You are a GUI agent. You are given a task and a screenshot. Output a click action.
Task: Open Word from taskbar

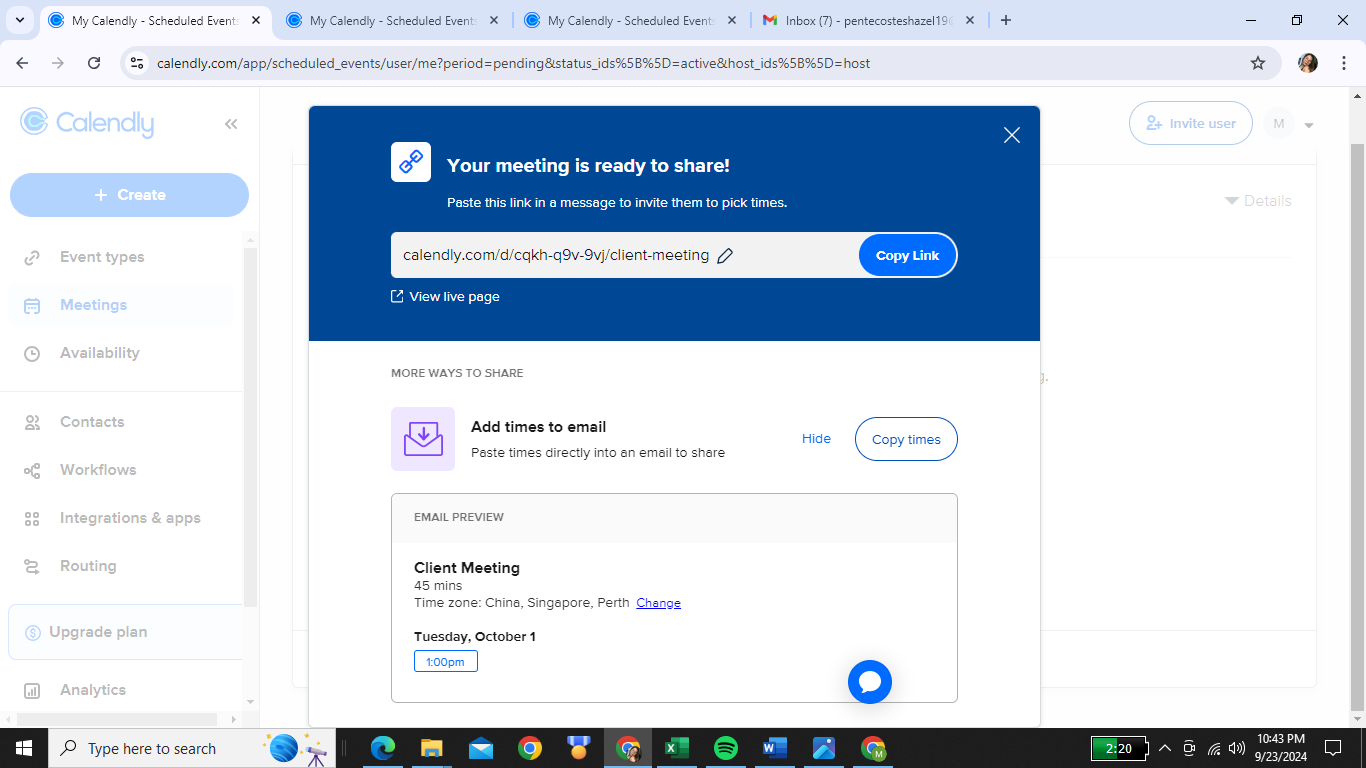[775, 748]
